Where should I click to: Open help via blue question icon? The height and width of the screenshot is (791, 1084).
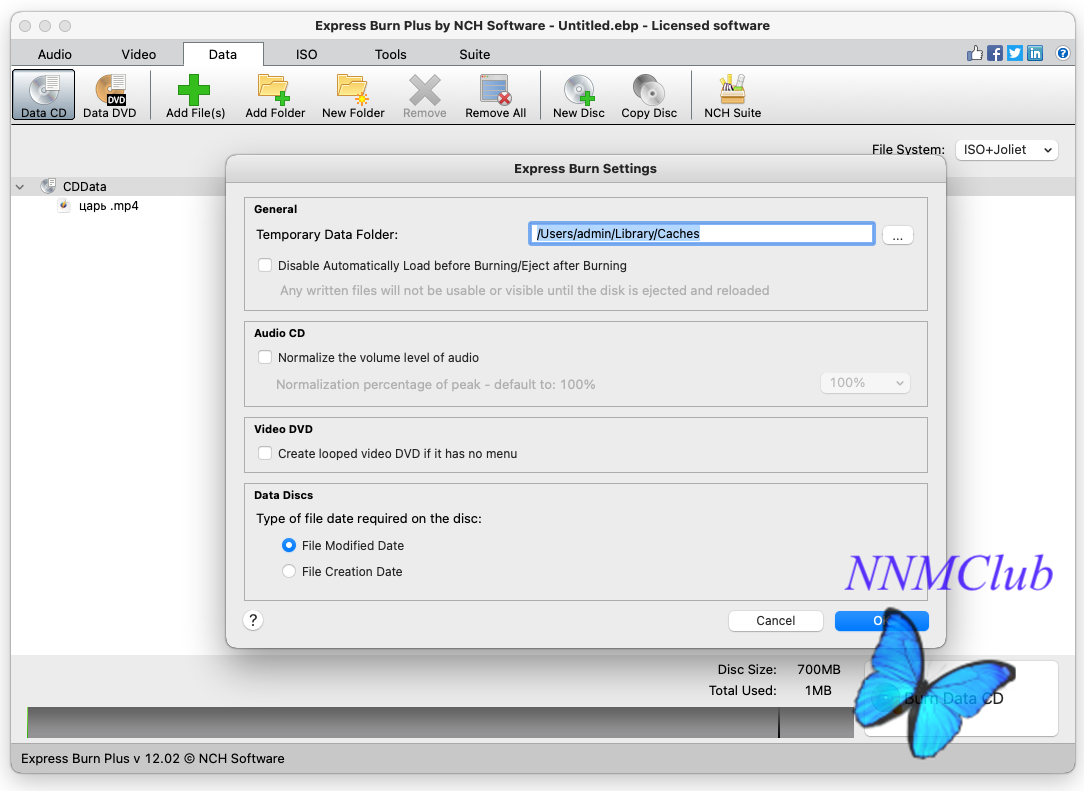[1063, 53]
